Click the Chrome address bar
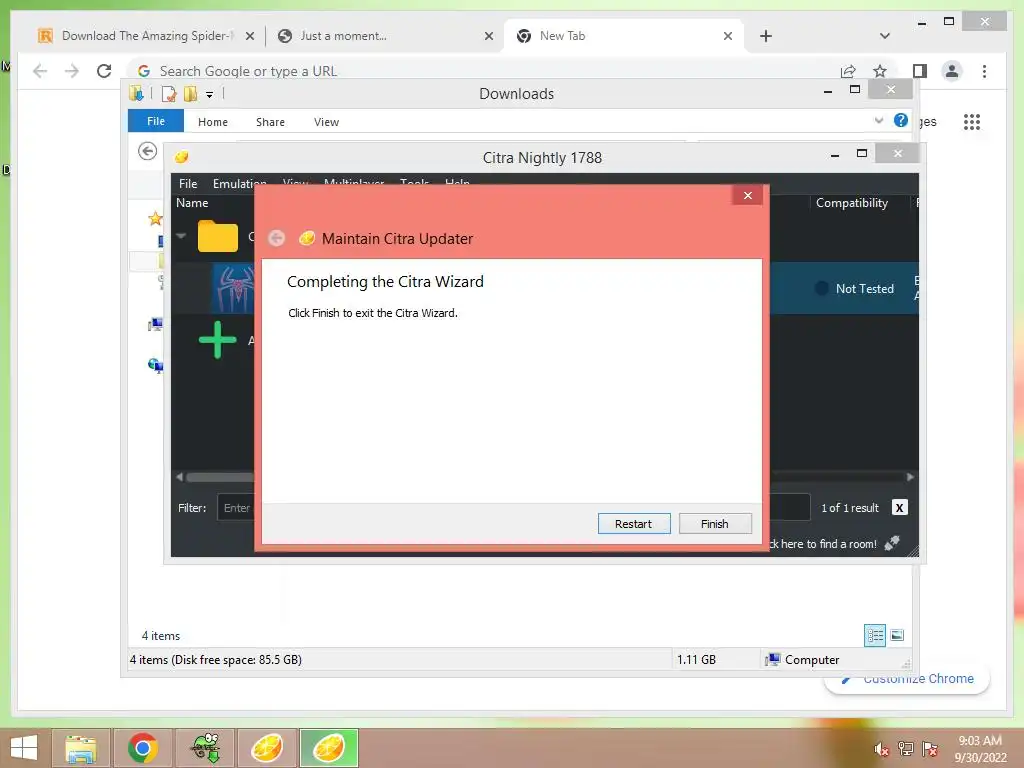Screen dimensions: 1024x768 tap(483, 71)
